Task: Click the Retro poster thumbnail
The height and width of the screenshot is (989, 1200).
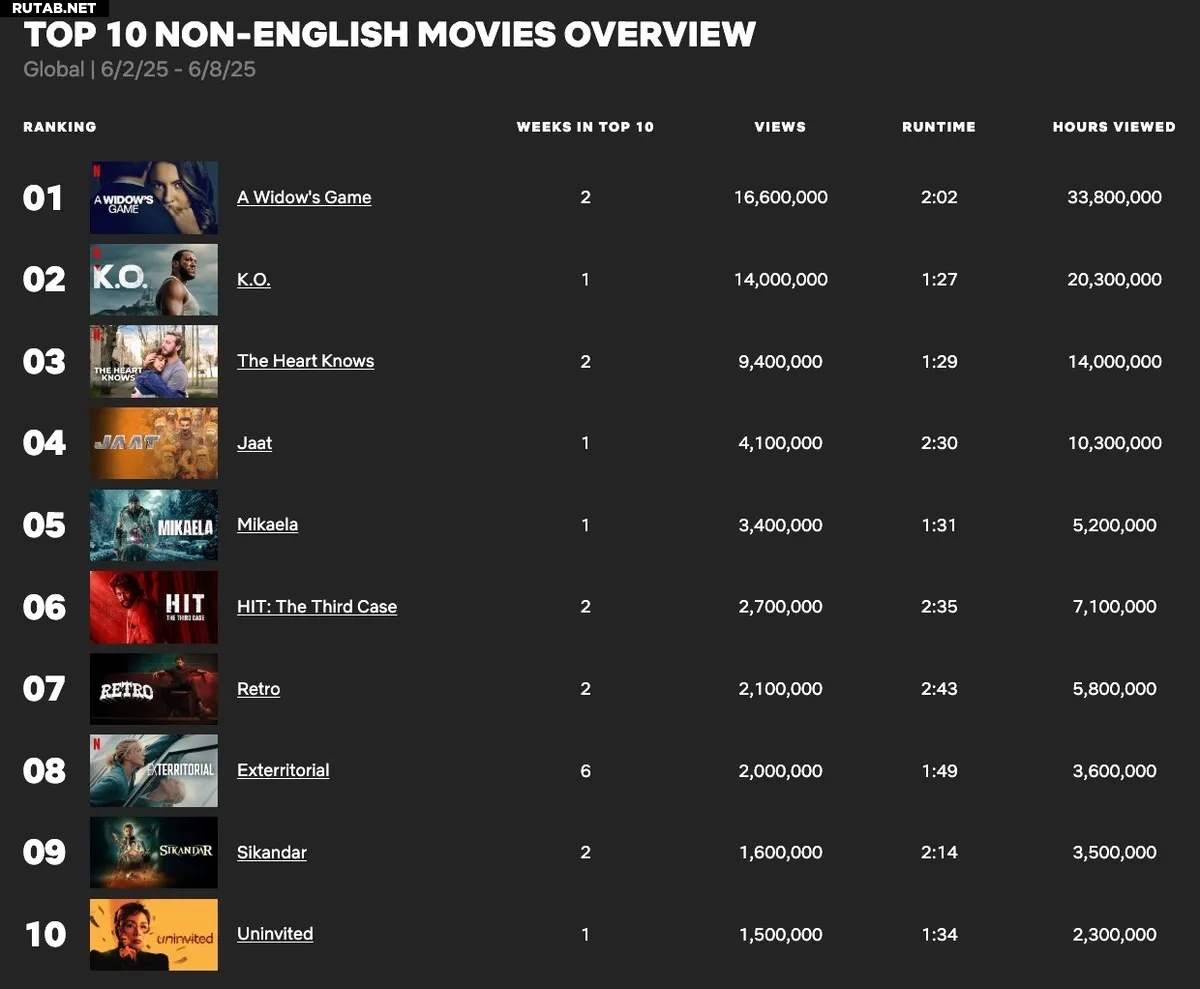Action: 154,689
